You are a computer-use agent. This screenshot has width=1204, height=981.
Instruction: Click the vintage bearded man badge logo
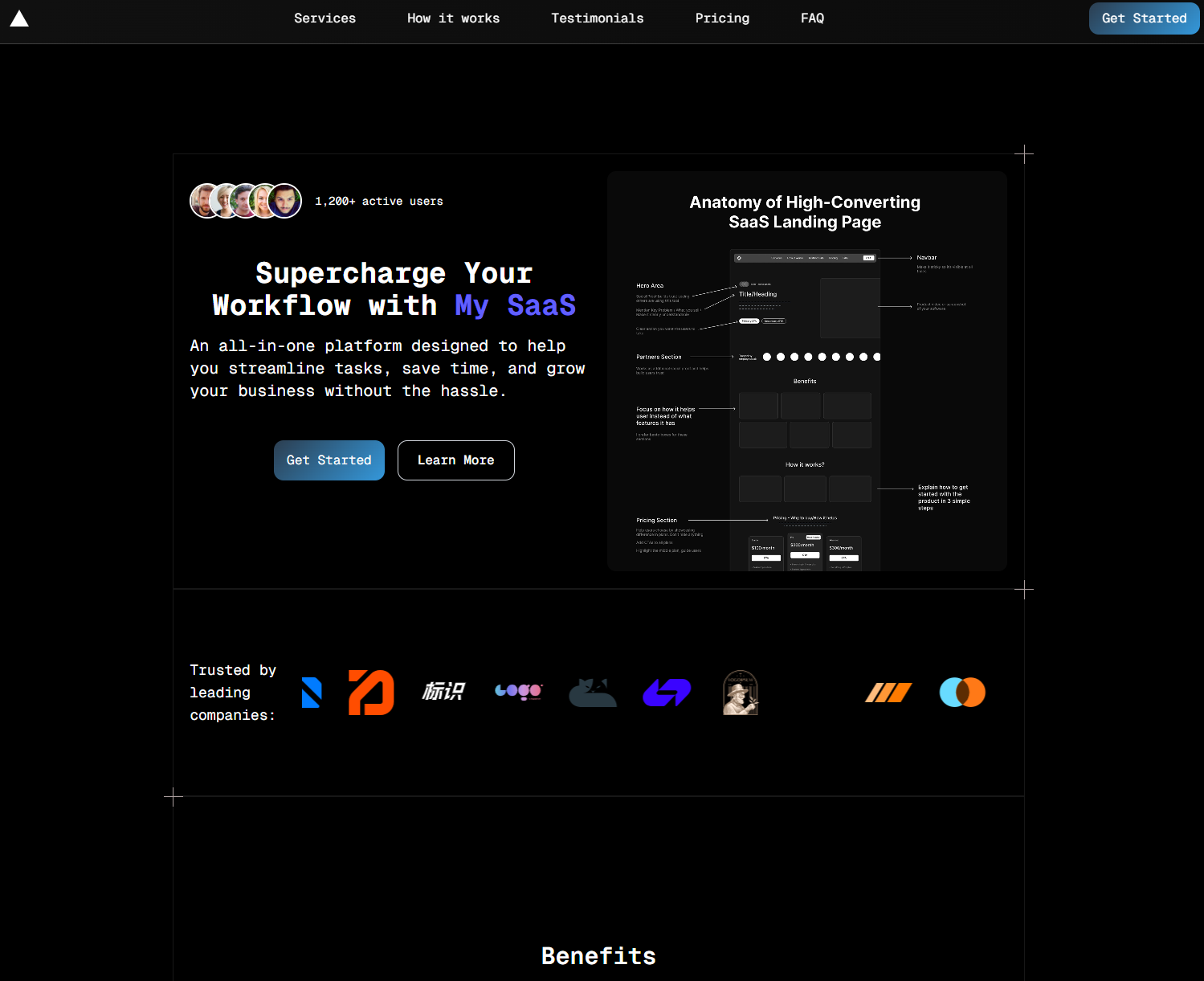click(741, 693)
